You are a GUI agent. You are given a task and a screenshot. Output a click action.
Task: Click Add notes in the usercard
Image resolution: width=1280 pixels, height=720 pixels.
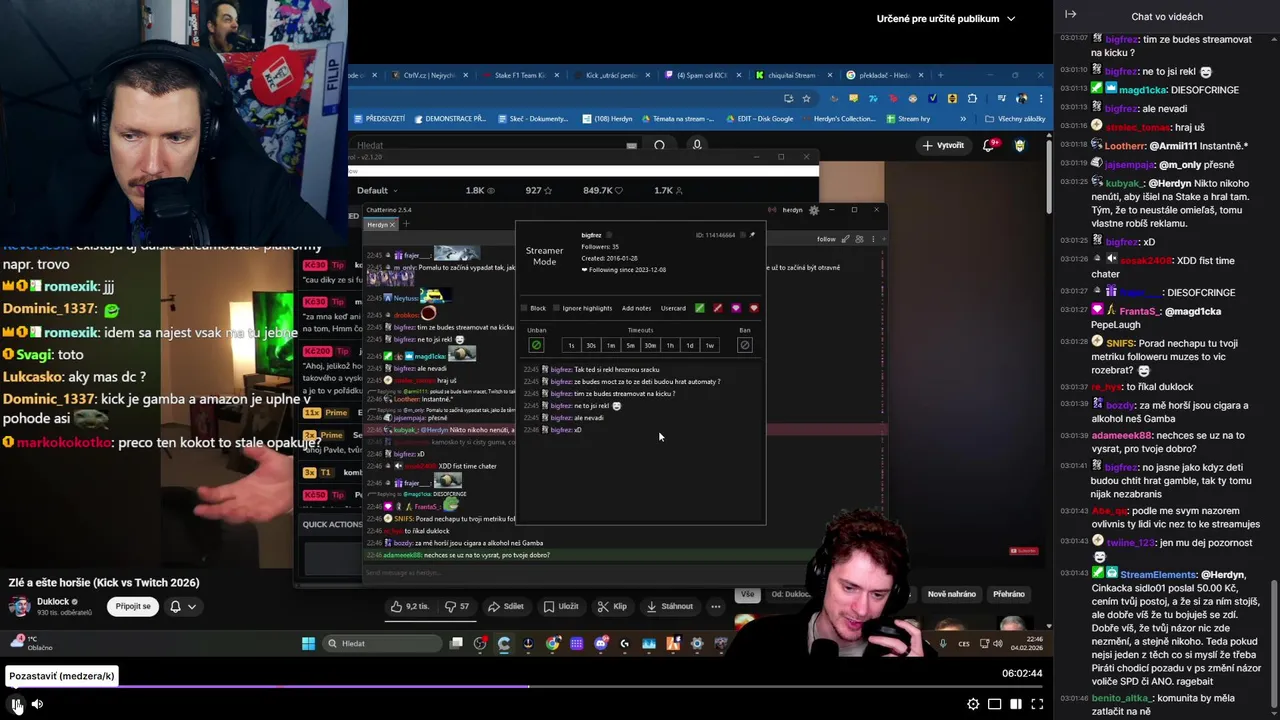point(636,308)
